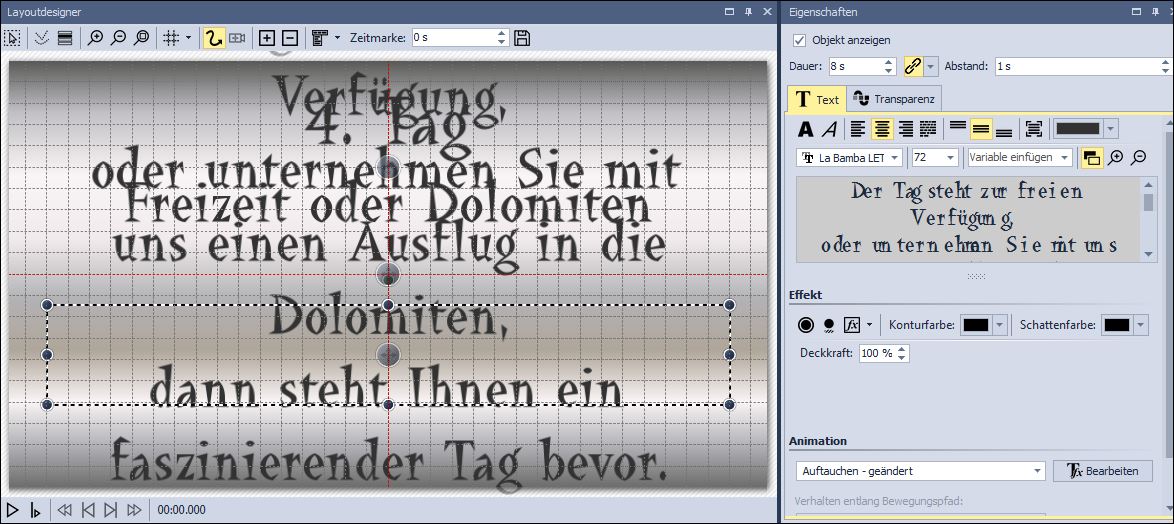Toggle the text outline circle effect
Image resolution: width=1174 pixels, height=524 pixels.
[x=805, y=325]
